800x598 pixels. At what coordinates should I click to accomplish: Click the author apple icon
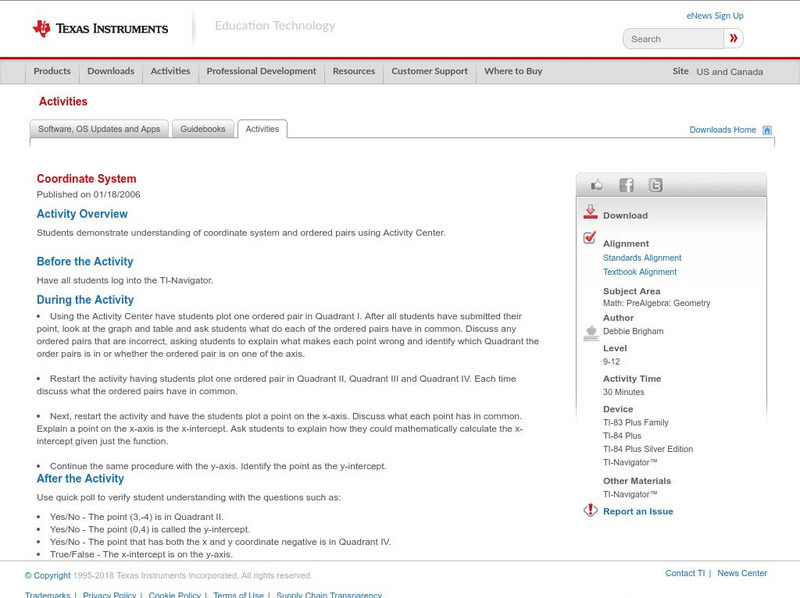pyautogui.click(x=591, y=333)
